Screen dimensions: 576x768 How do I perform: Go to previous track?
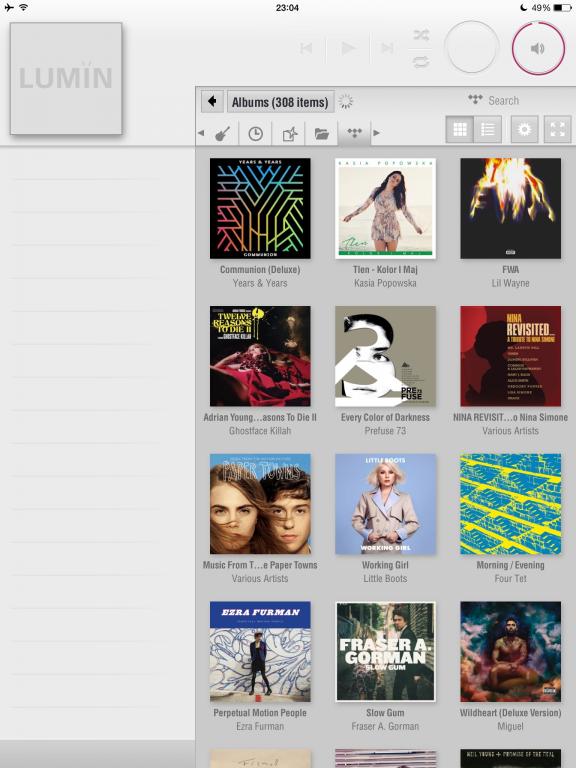tap(306, 48)
